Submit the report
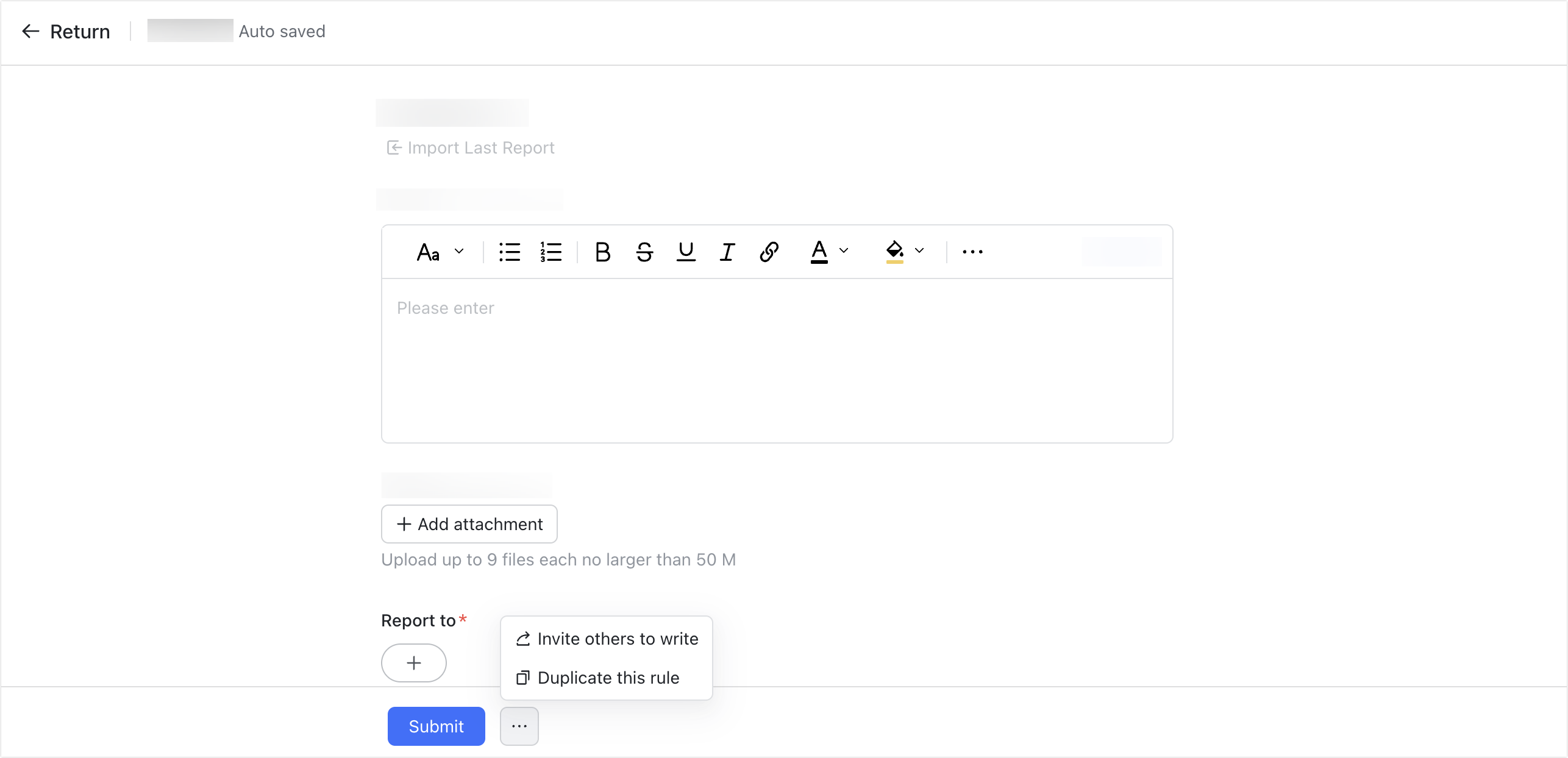Screen dimensions: 1568x758 click(436, 726)
